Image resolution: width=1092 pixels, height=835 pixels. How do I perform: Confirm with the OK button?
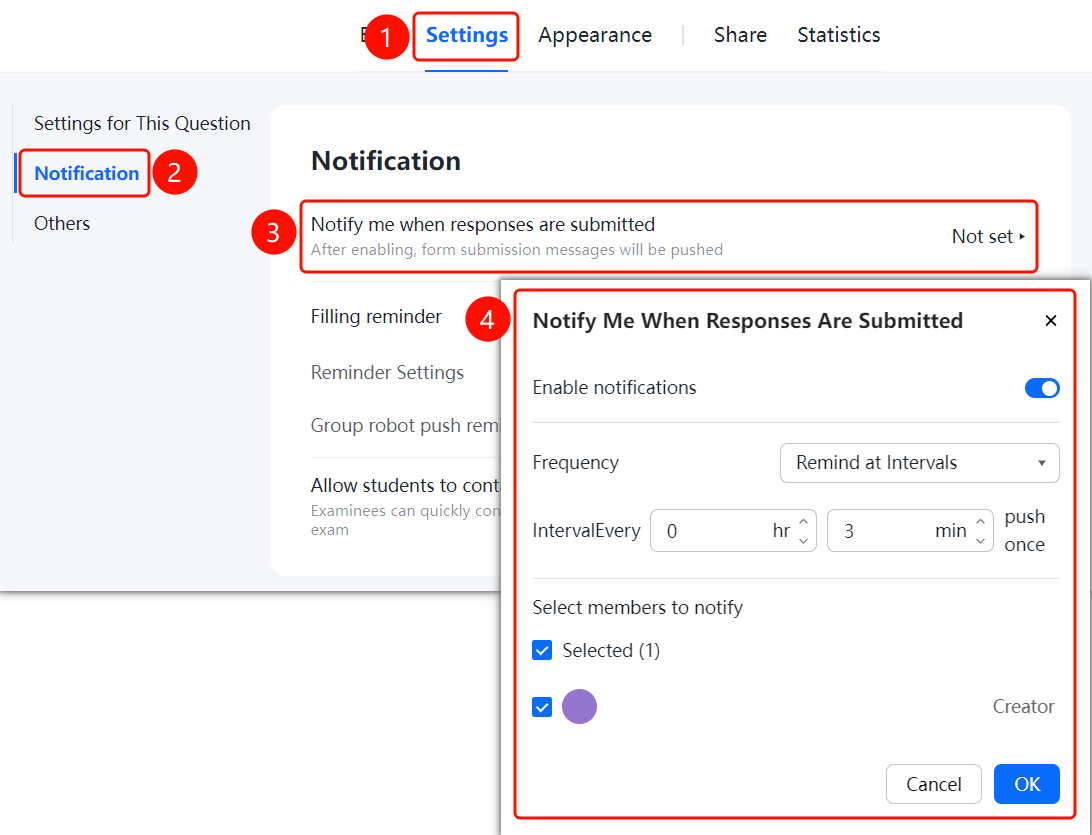pos(1027,784)
